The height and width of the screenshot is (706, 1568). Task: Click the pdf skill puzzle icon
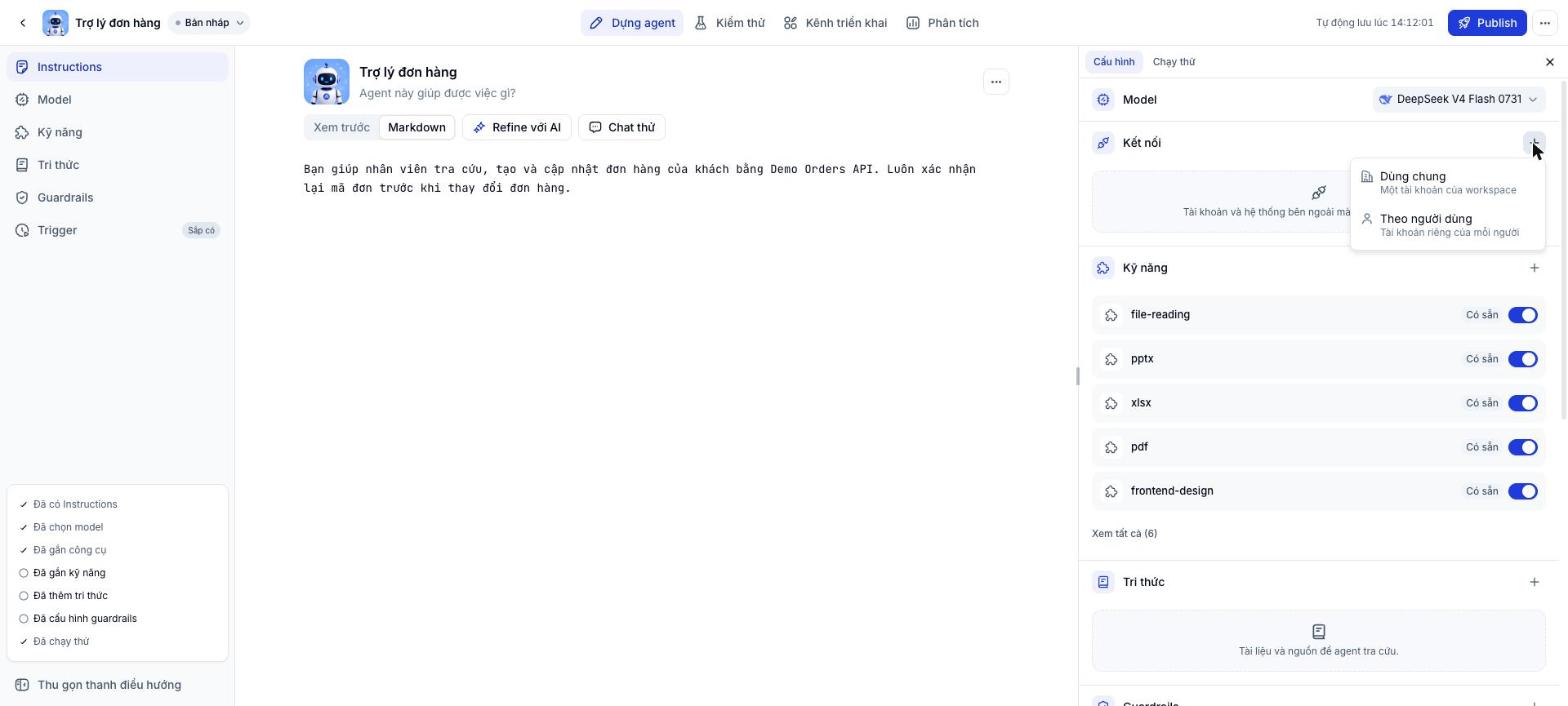pyautogui.click(x=1111, y=447)
